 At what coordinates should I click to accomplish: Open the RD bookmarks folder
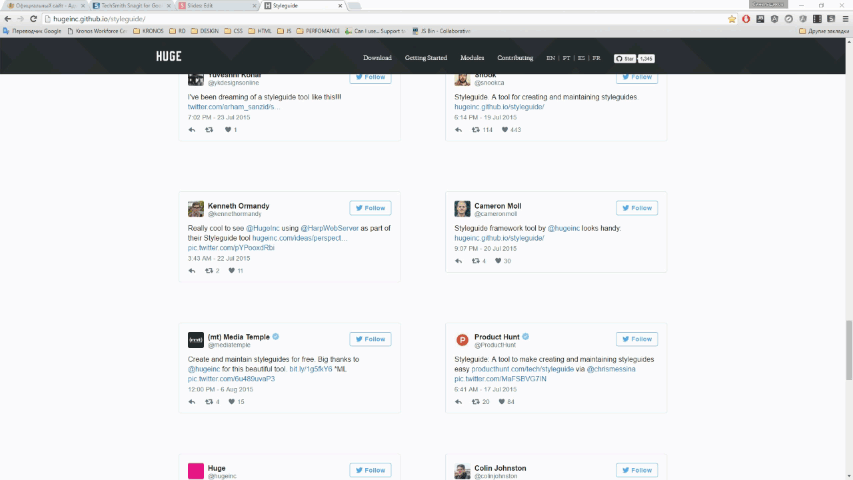pos(177,31)
